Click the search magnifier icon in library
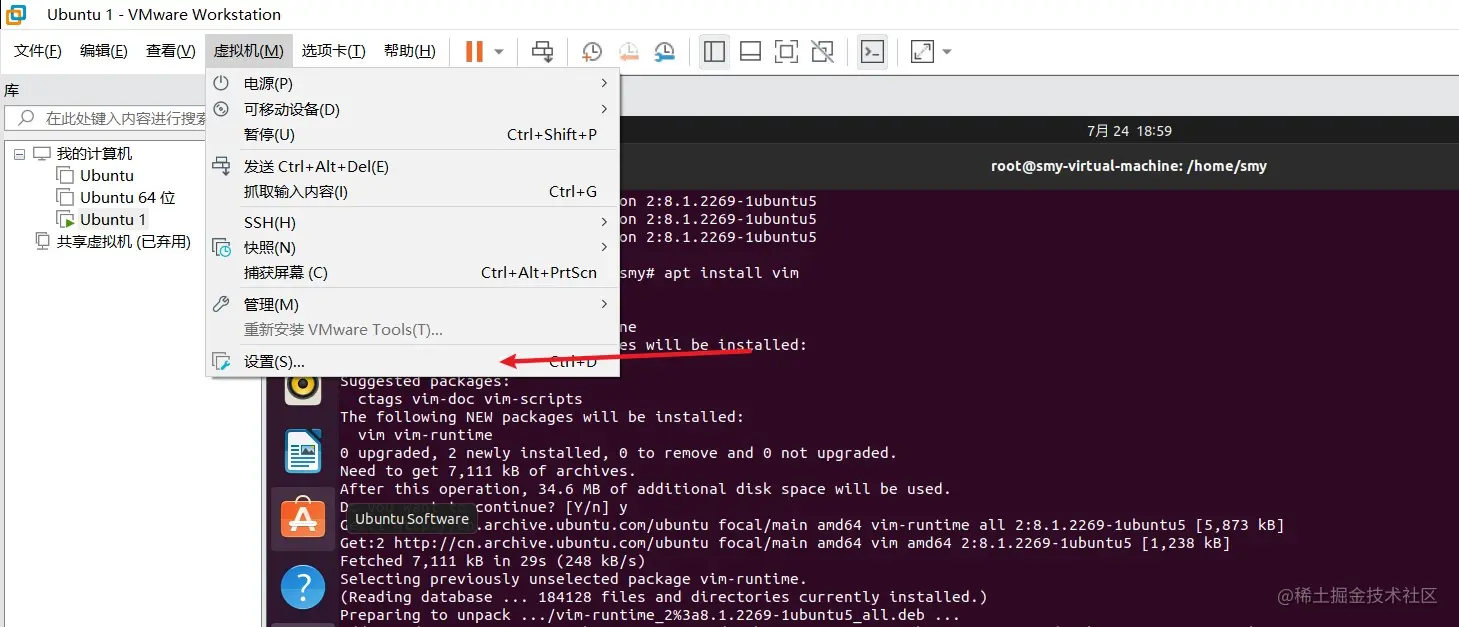Viewport: 1459px width, 627px height. click(x=26, y=118)
